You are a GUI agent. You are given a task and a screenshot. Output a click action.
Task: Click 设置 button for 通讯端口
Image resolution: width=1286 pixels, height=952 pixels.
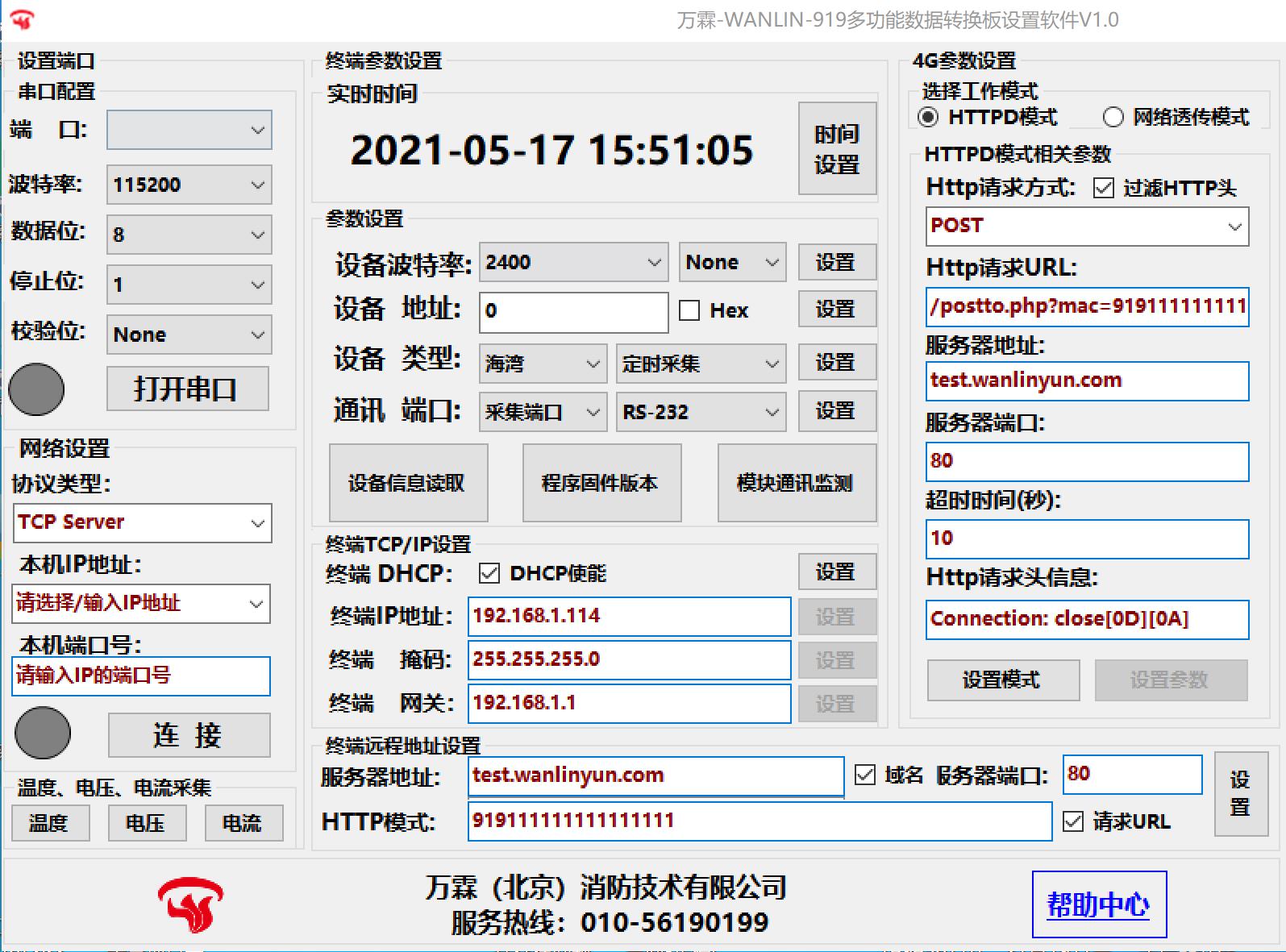pyautogui.click(x=837, y=410)
